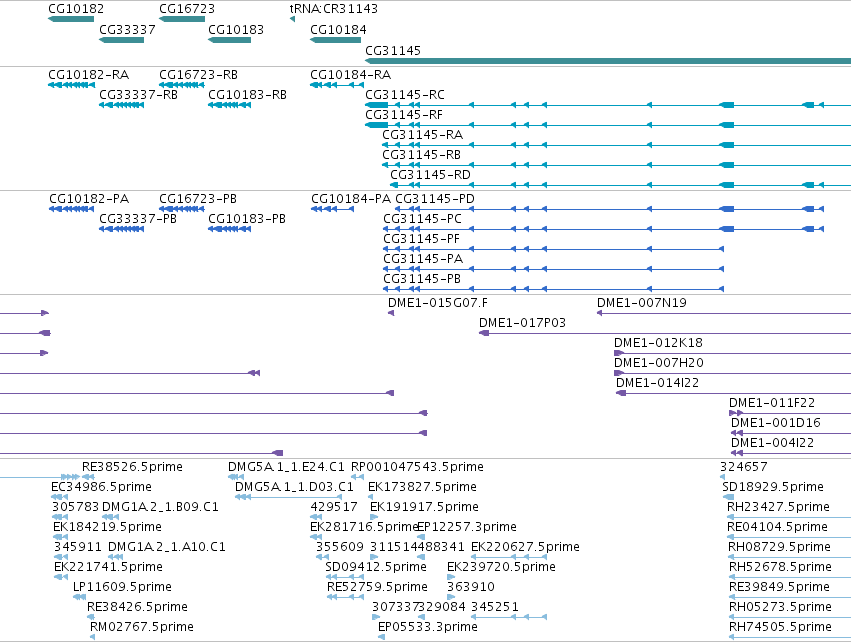Select EST RM02767.5prime

(x=92, y=637)
